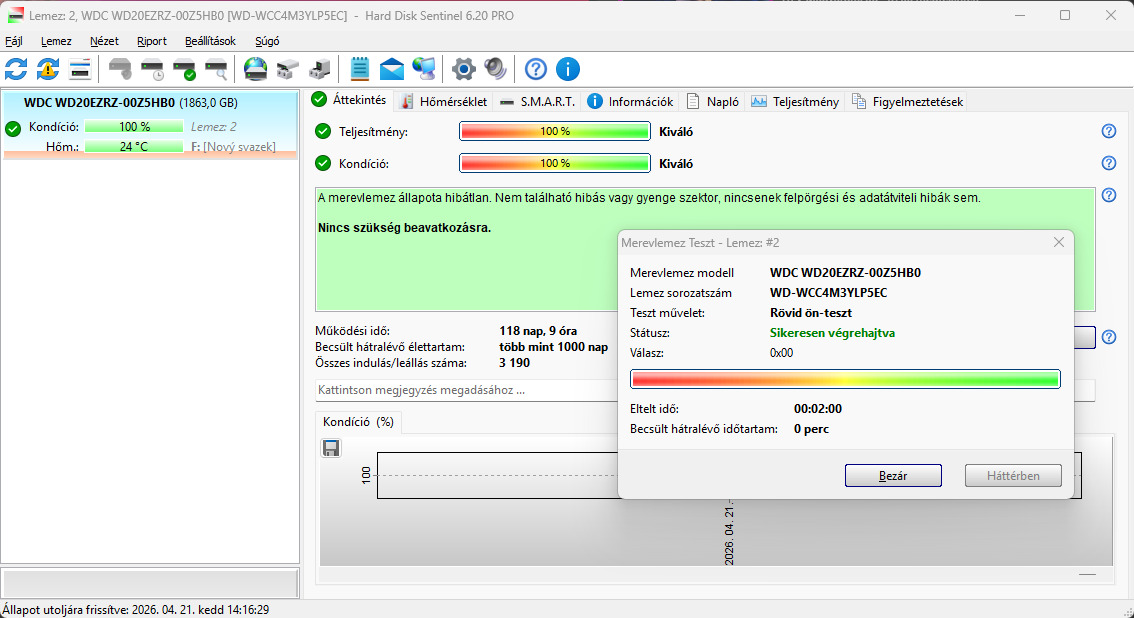Click the disk with clock icon
Image resolution: width=1134 pixels, height=618 pixels.
pos(153,69)
